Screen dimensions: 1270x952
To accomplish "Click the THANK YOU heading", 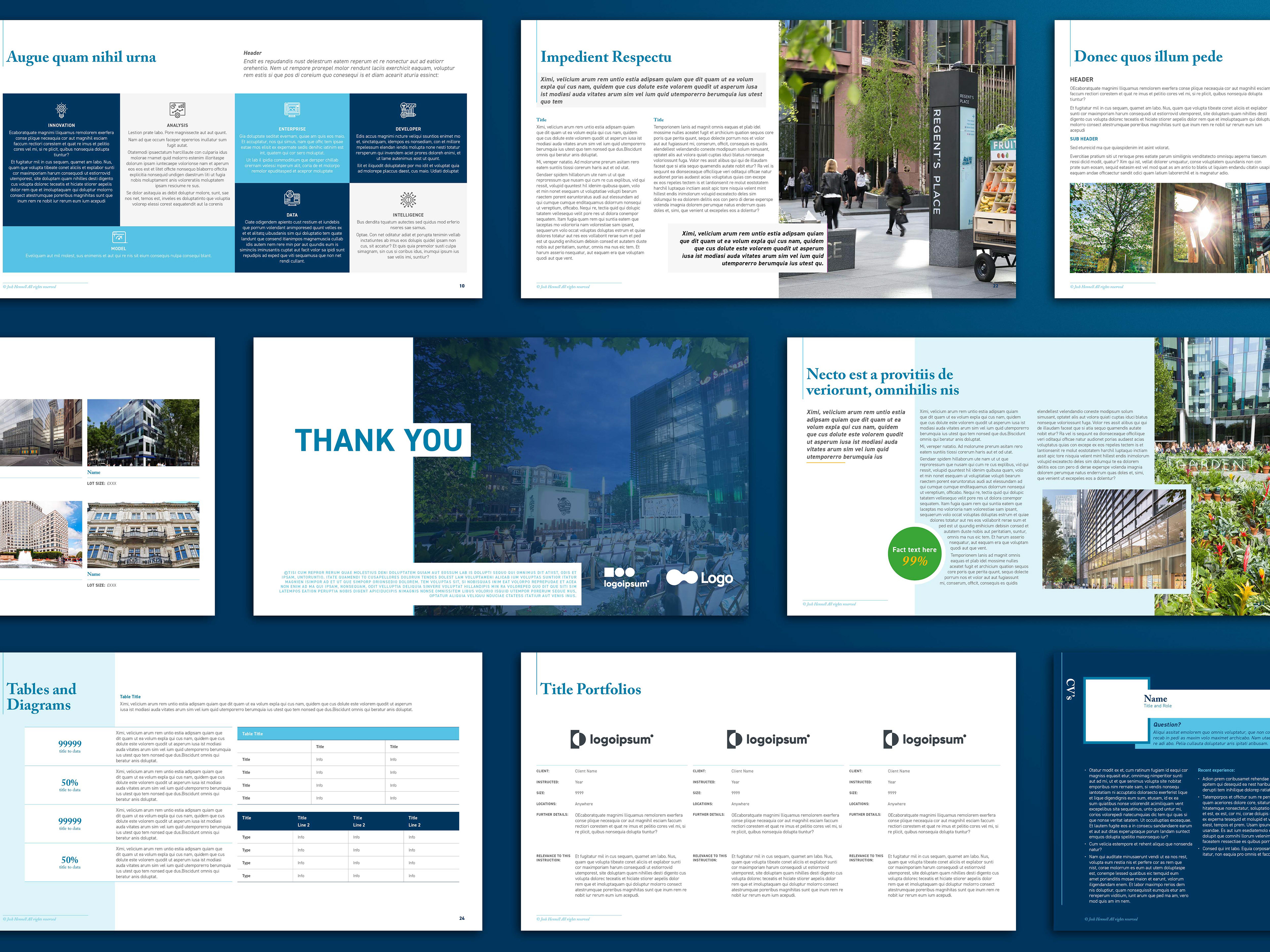I will (x=379, y=441).
